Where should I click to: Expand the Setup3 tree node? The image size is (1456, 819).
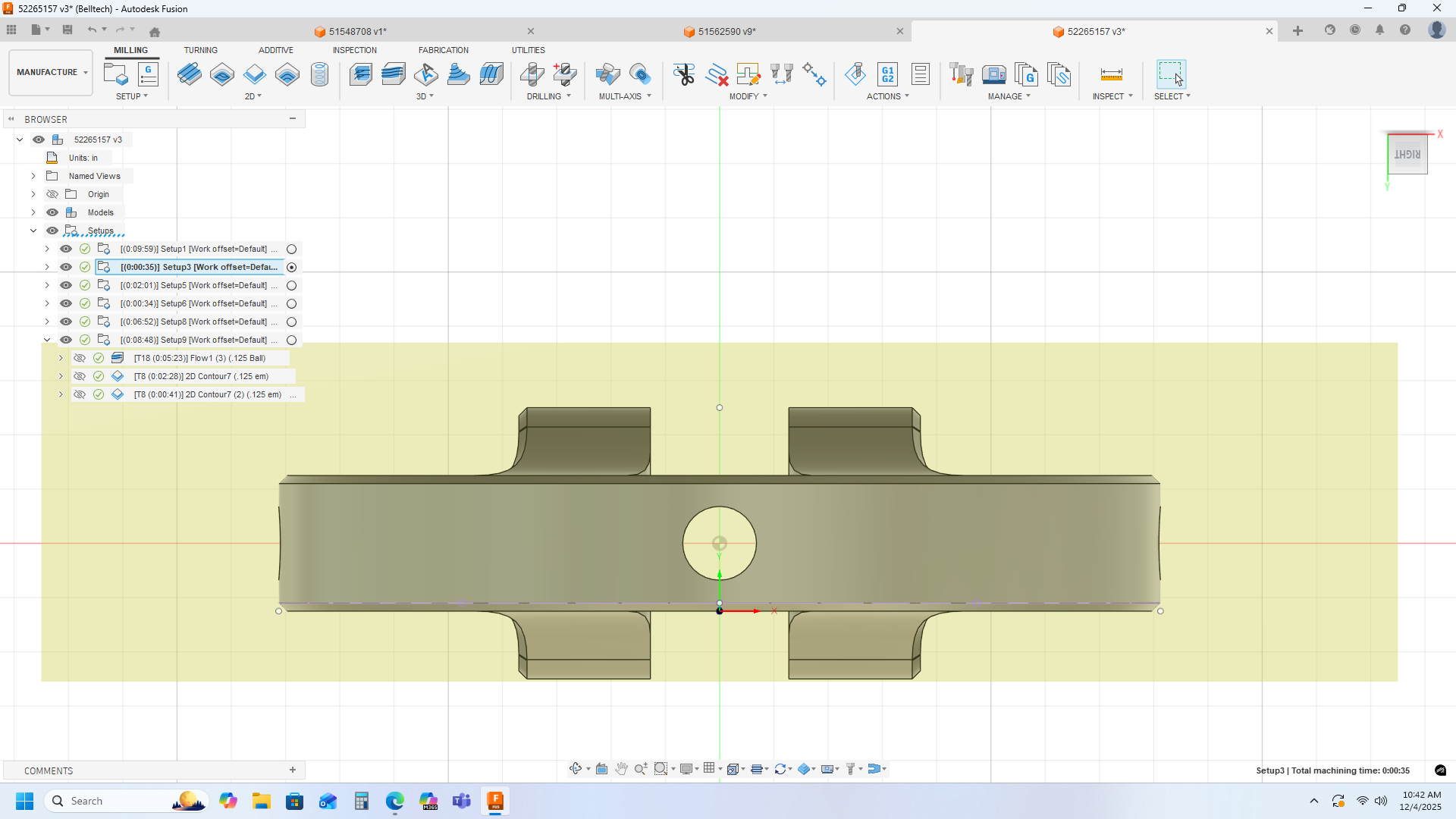coord(47,267)
